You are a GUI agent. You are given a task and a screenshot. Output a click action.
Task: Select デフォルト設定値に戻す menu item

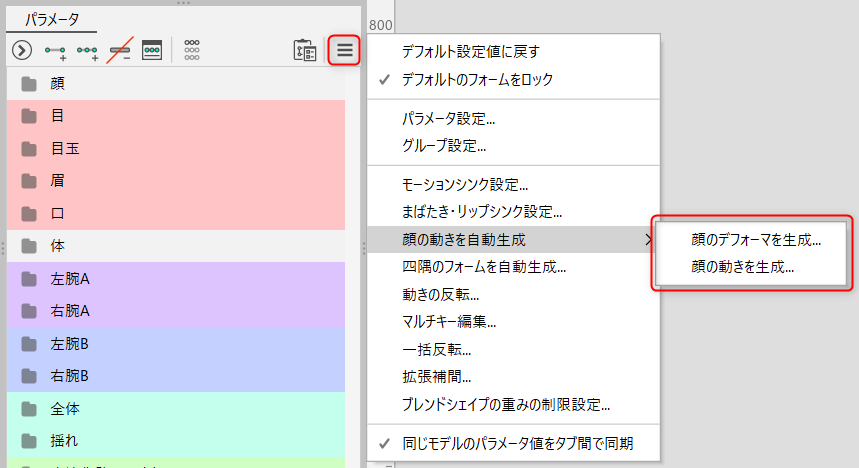(470, 51)
